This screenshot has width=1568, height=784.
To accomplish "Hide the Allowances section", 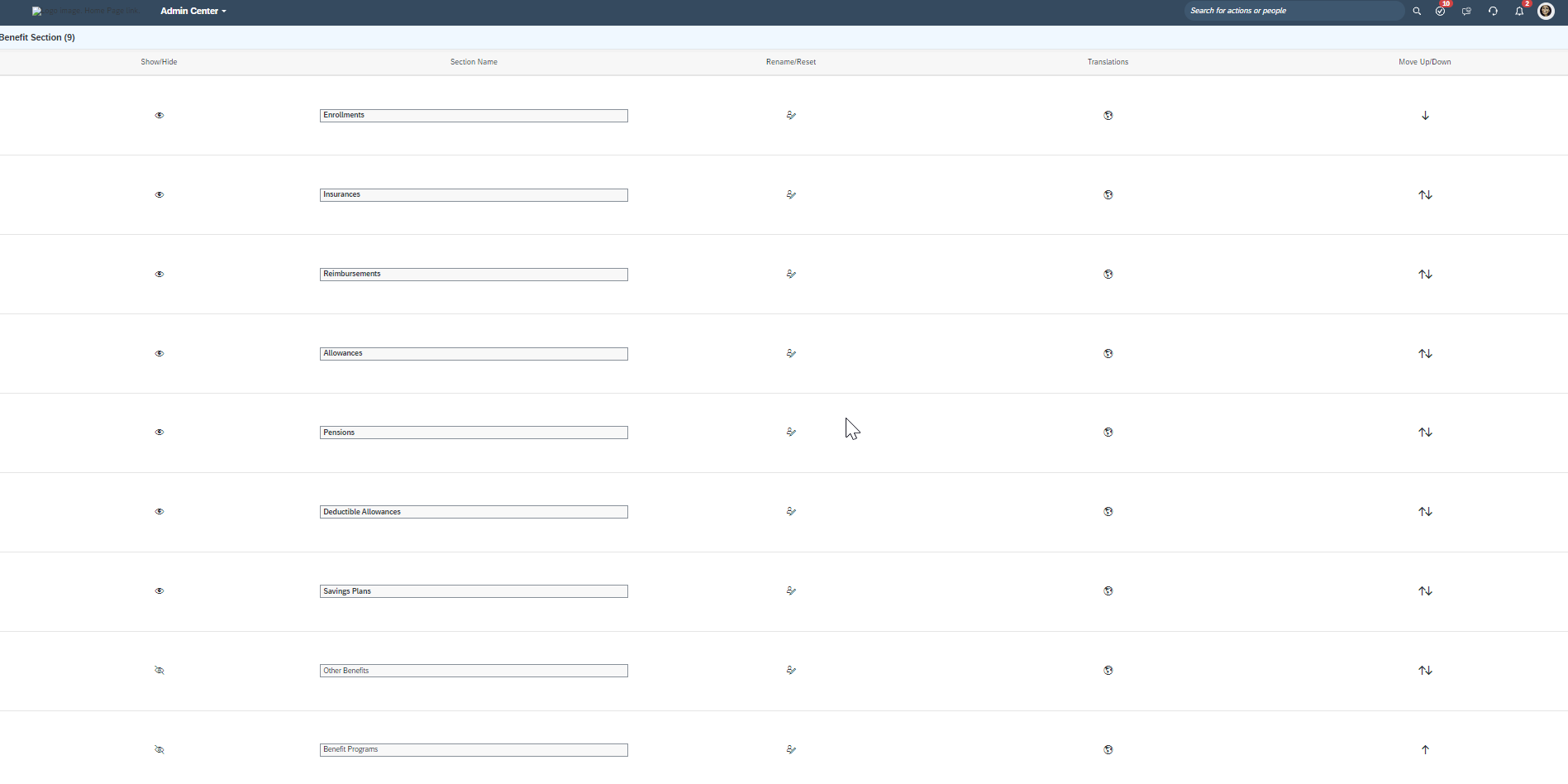I will click(160, 354).
